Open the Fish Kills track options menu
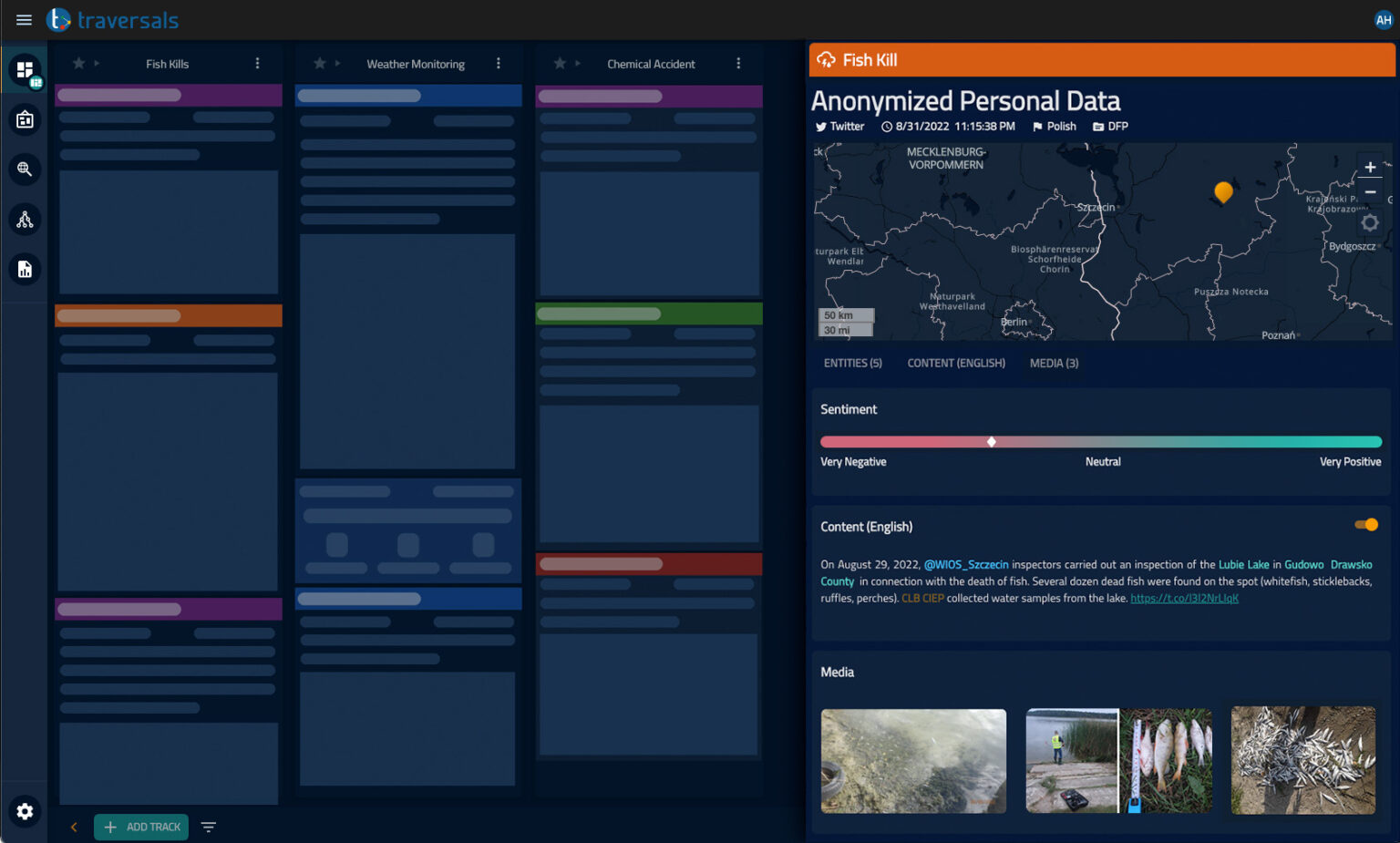The image size is (1400, 843). pos(258,64)
